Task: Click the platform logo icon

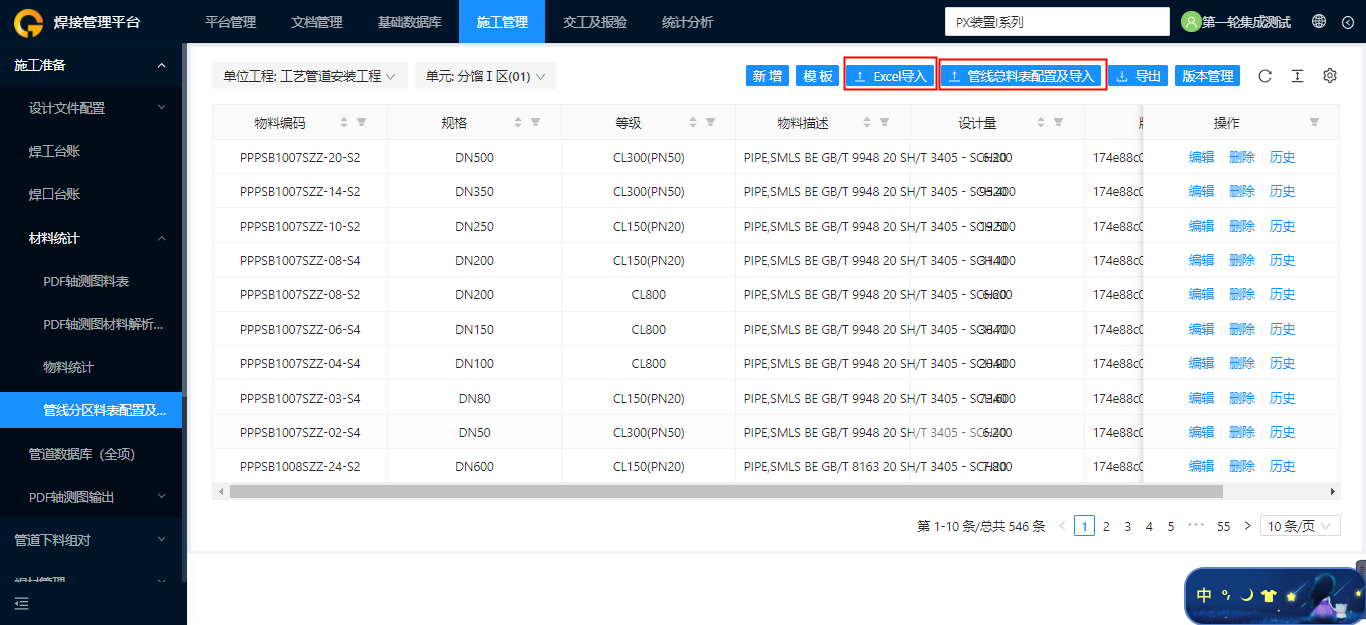Action: pyautogui.click(x=30, y=22)
